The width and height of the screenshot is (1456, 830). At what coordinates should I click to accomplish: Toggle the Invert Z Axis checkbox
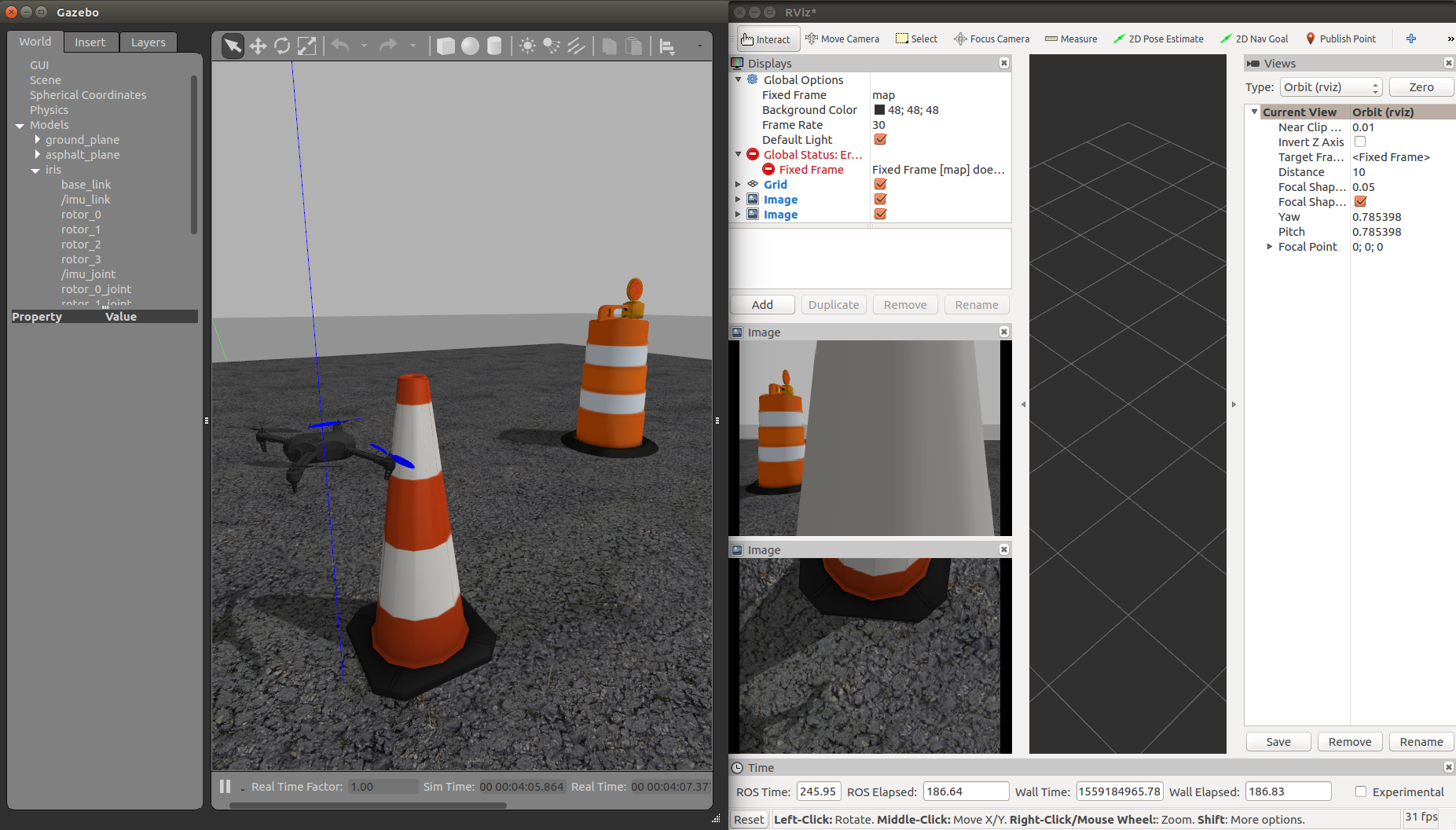point(1360,142)
